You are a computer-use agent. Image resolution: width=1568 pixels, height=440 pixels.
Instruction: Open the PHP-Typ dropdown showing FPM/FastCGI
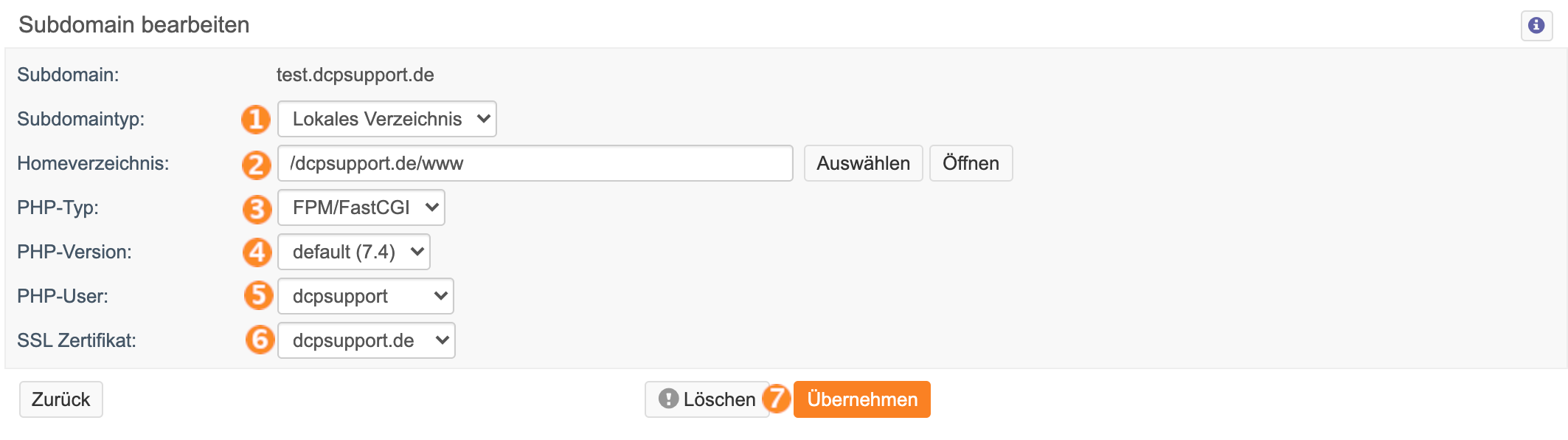click(x=361, y=207)
